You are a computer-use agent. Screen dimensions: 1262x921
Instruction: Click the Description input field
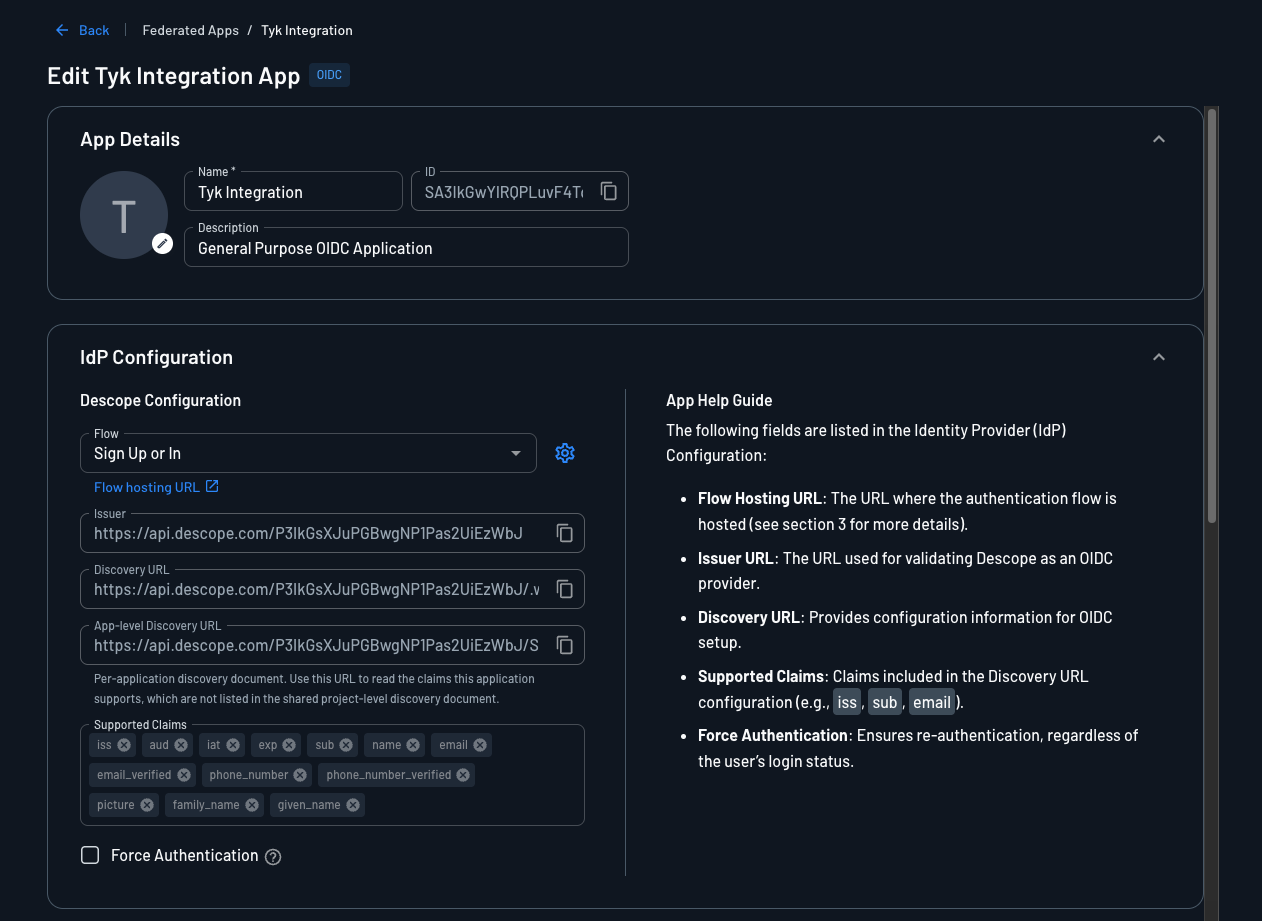coord(406,247)
